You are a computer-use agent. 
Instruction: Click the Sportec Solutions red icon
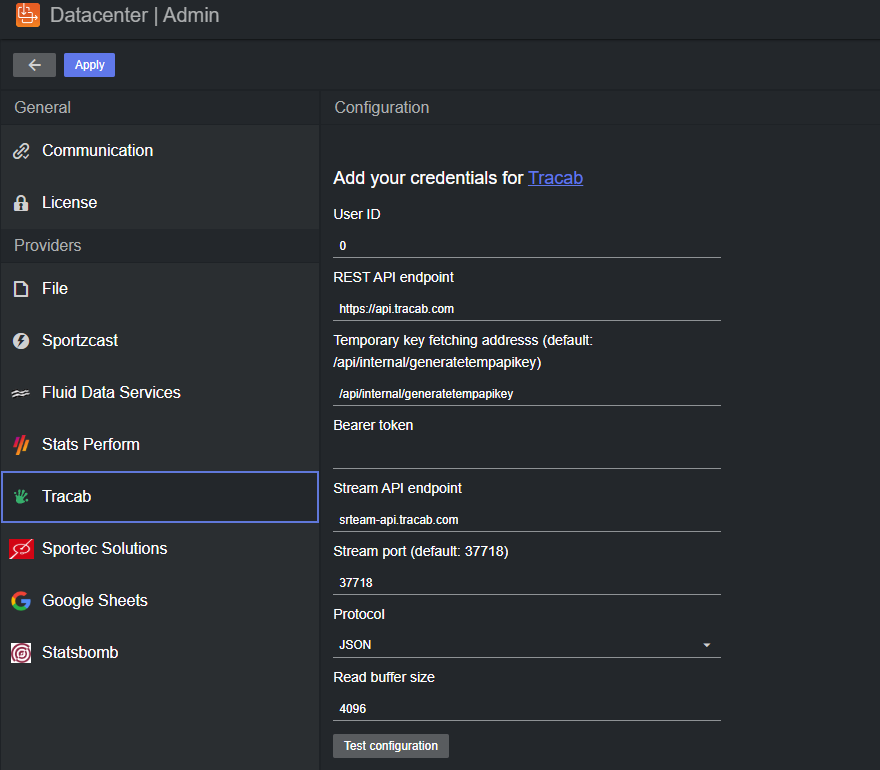[21, 549]
